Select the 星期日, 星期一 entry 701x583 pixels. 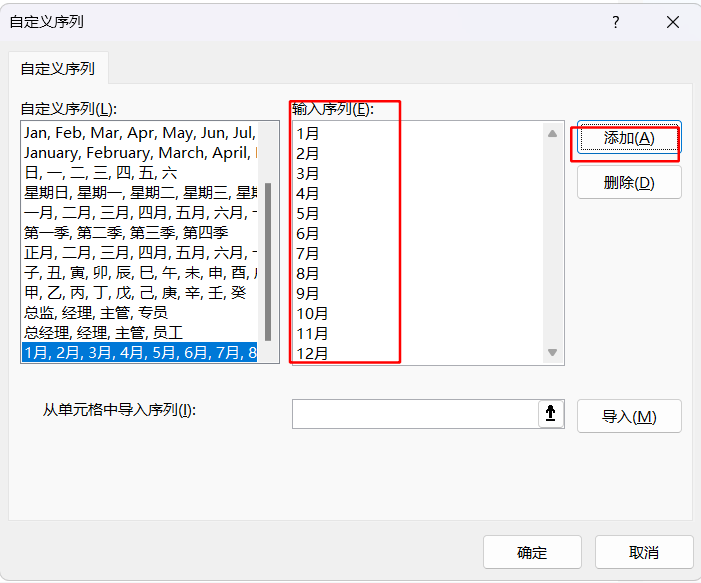click(139, 193)
